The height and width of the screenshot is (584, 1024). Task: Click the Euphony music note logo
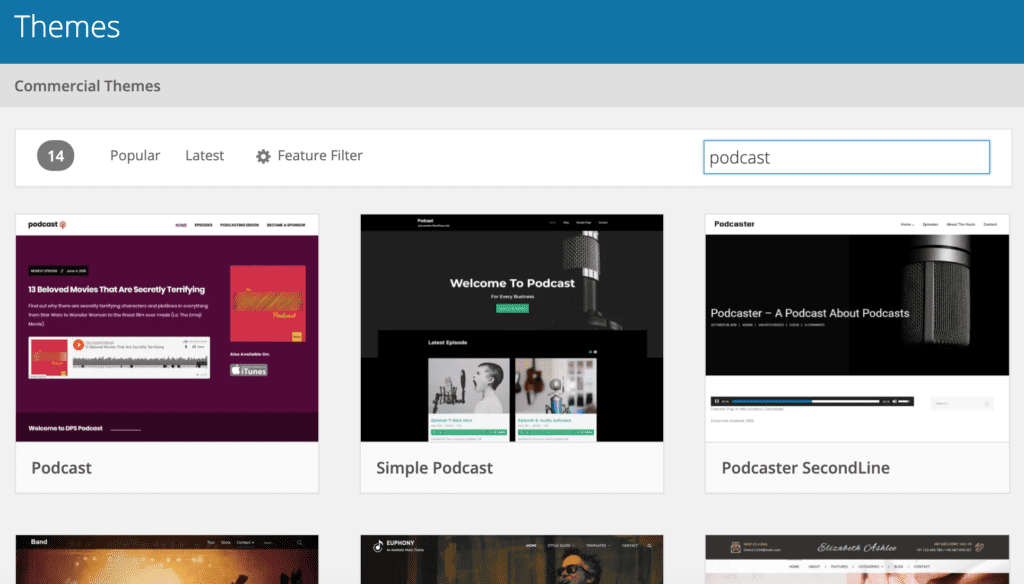[x=377, y=546]
